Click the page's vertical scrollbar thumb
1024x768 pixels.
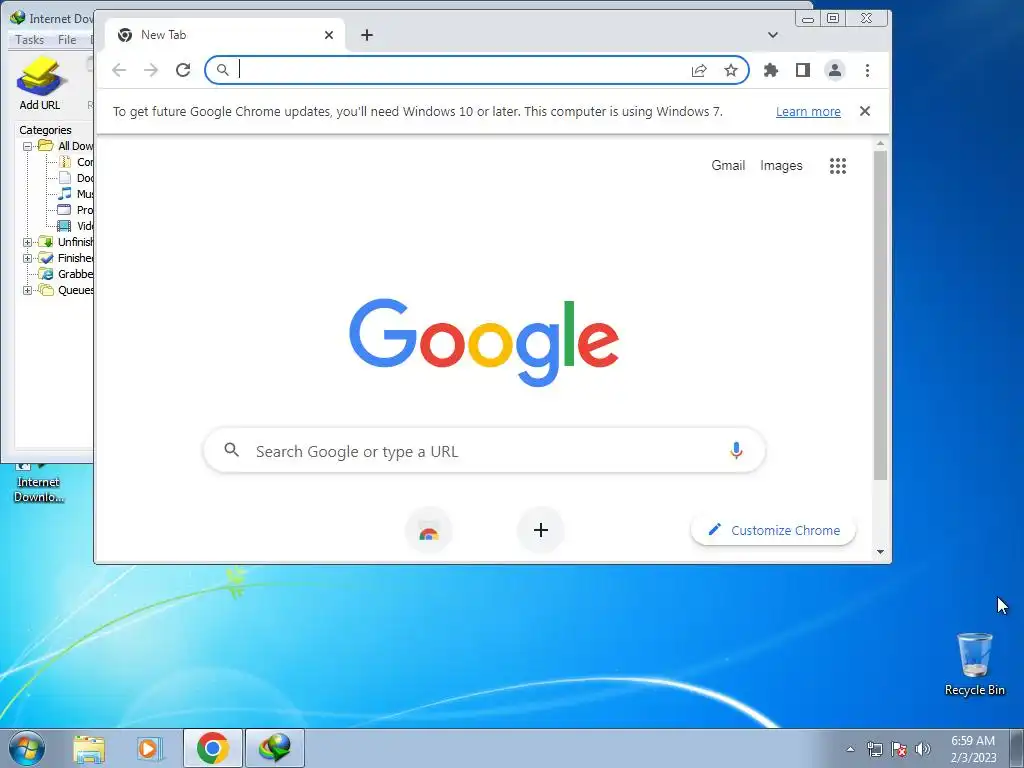click(x=880, y=316)
